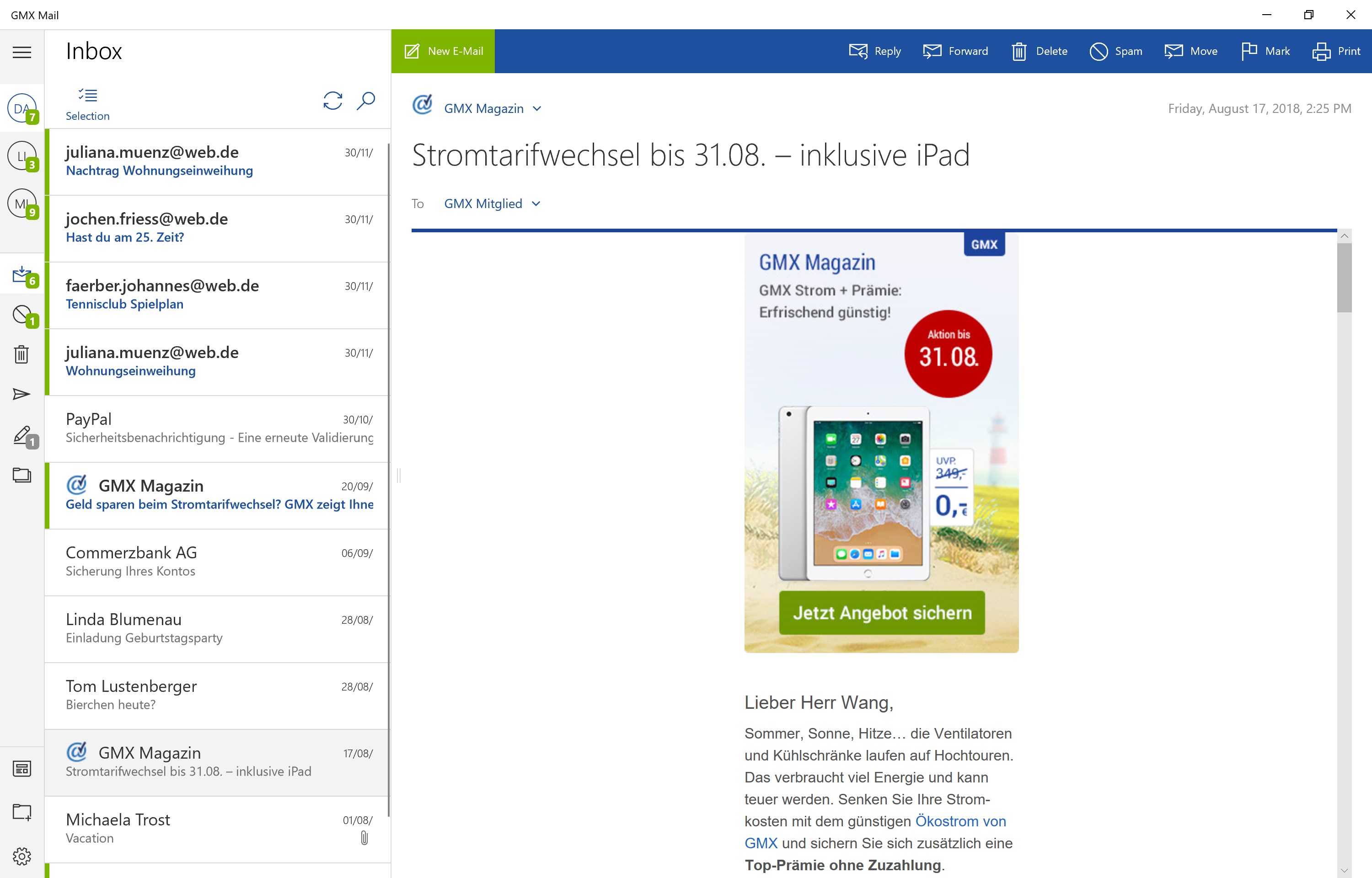Viewport: 1372px width, 878px height.
Task: Expand sender GMX Magazin details chevron
Action: (x=536, y=109)
